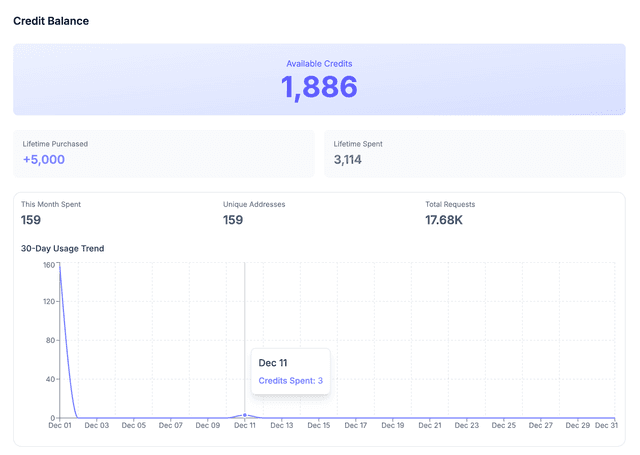Click the Dec 09 x-axis label

[208, 425]
